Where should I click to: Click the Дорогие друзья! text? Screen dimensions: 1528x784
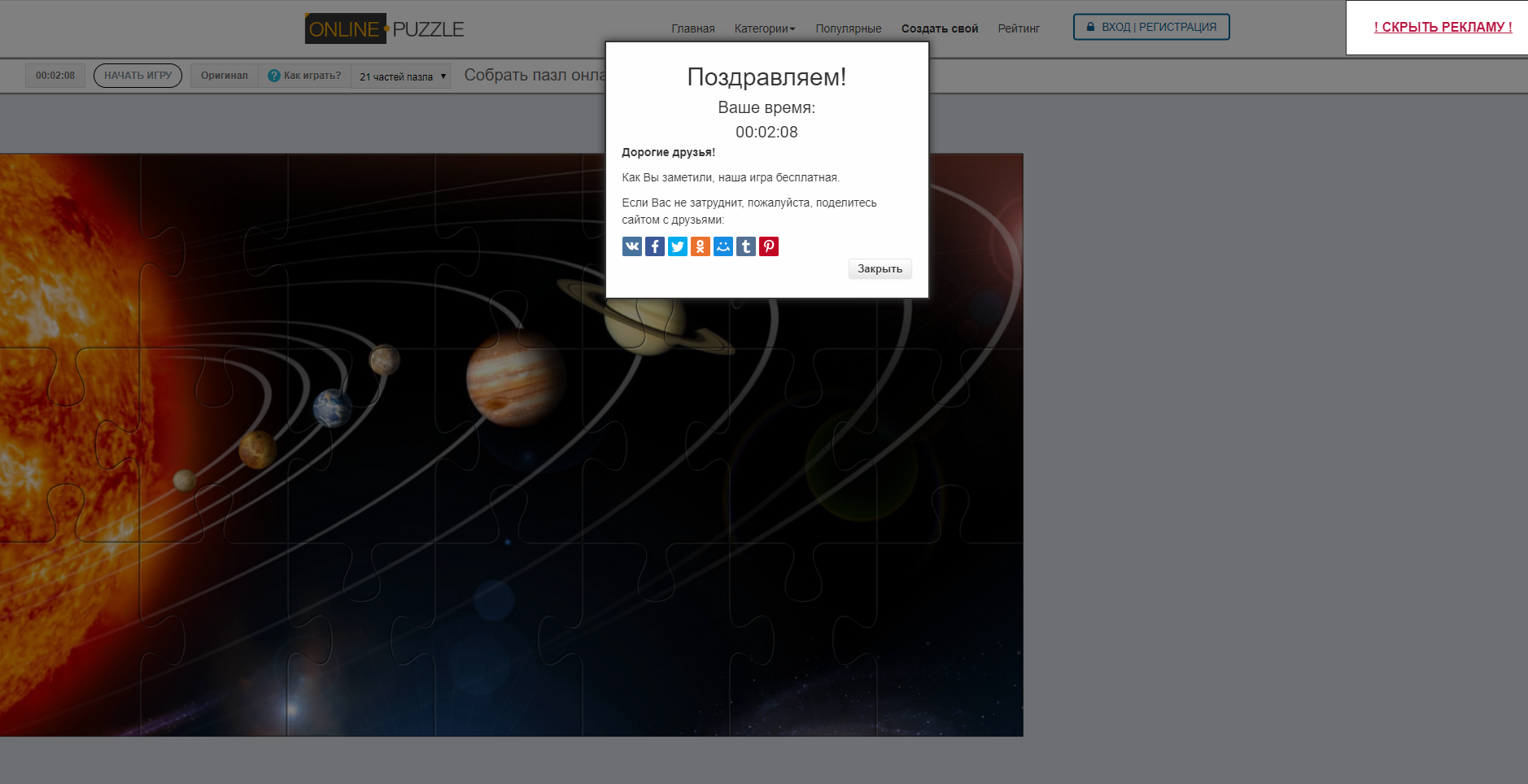click(668, 152)
